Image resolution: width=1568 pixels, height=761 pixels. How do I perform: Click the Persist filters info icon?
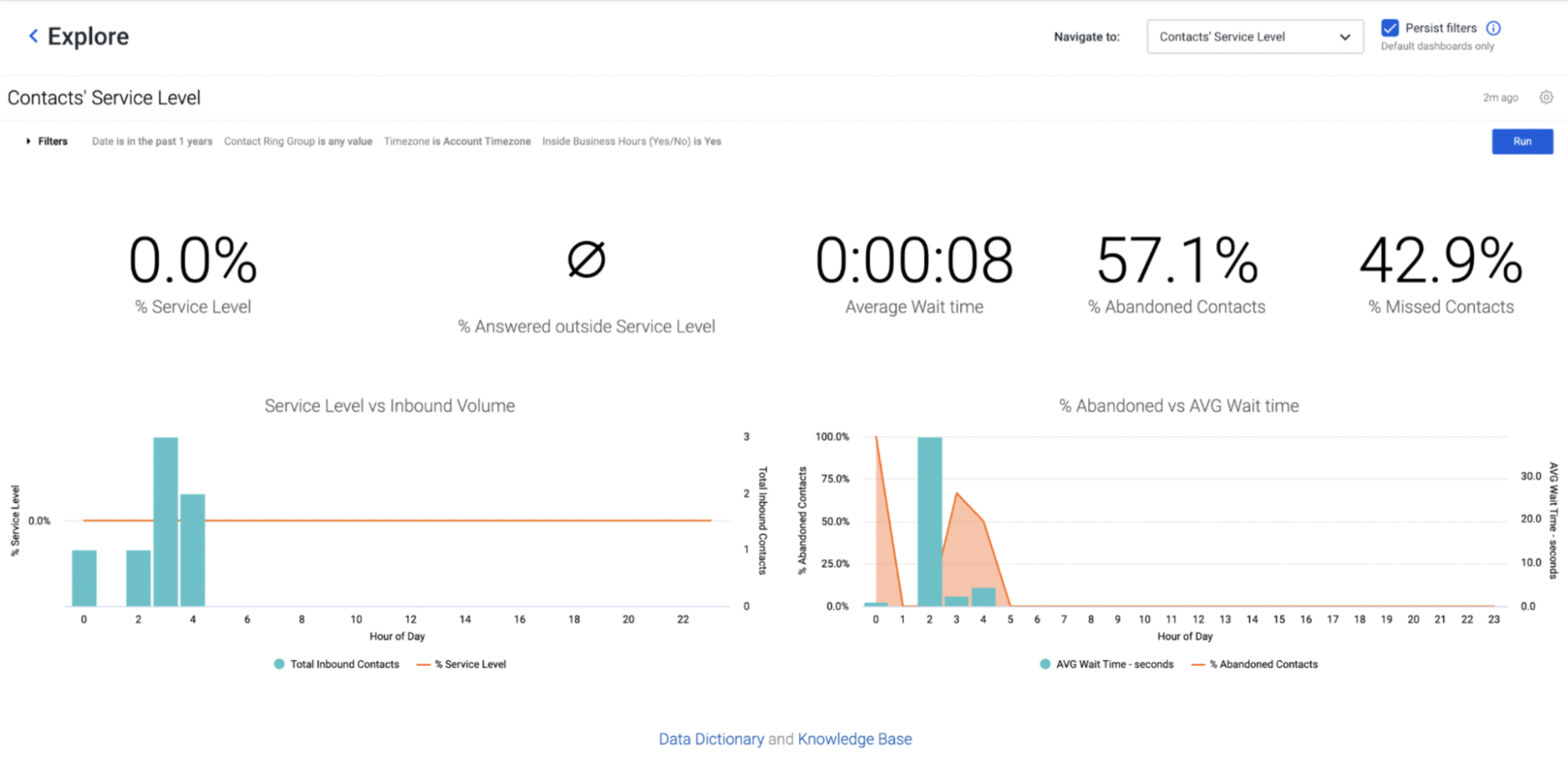[1493, 28]
